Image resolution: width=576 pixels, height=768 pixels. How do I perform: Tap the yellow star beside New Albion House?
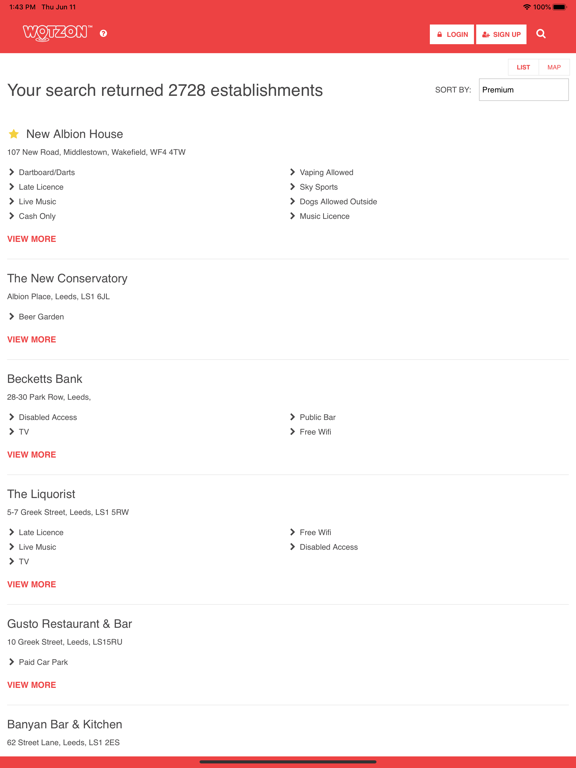click(x=14, y=134)
